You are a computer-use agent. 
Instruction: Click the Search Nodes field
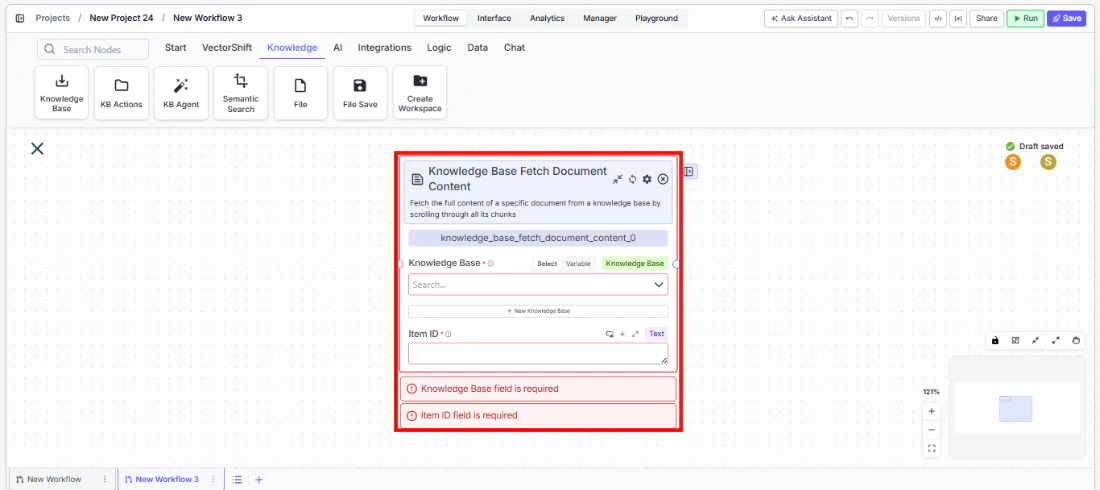(93, 49)
